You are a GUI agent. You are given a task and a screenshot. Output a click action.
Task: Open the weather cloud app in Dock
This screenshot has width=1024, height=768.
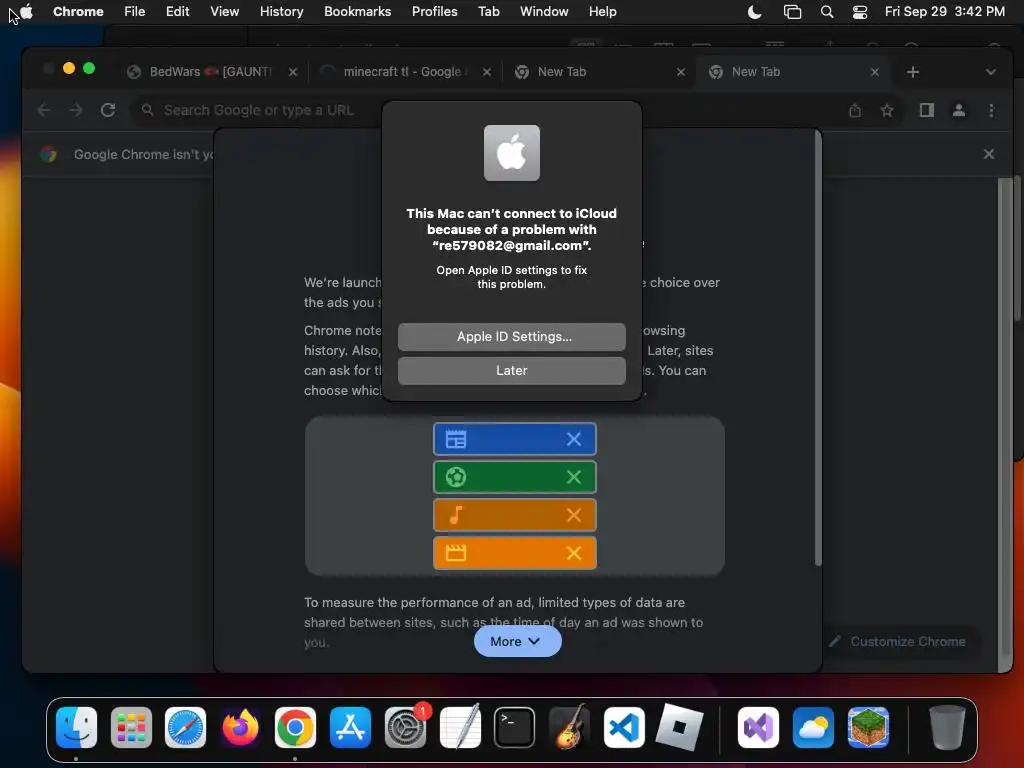[x=813, y=726]
